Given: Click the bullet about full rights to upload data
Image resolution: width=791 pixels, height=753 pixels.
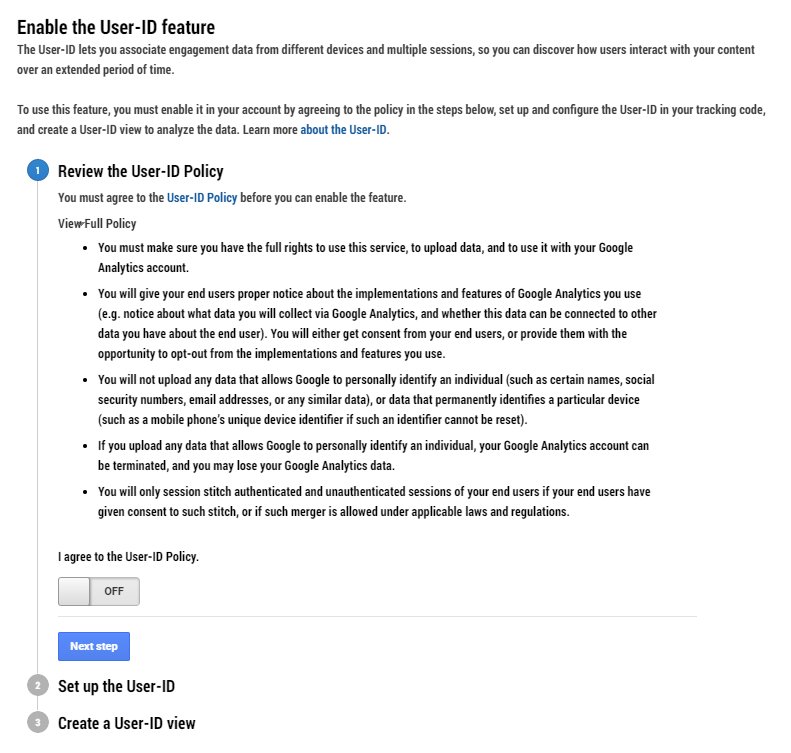Looking at the screenshot, I should (365, 258).
